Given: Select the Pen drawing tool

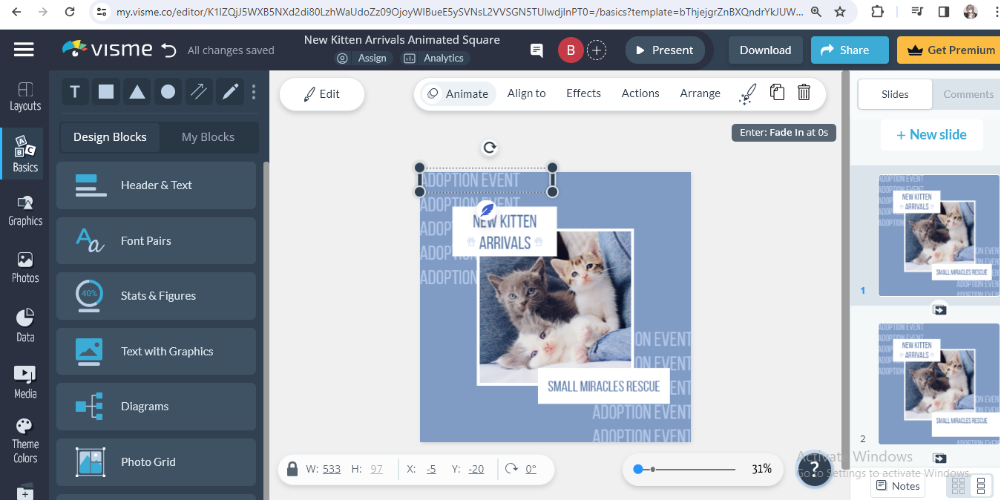Looking at the screenshot, I should point(230,92).
